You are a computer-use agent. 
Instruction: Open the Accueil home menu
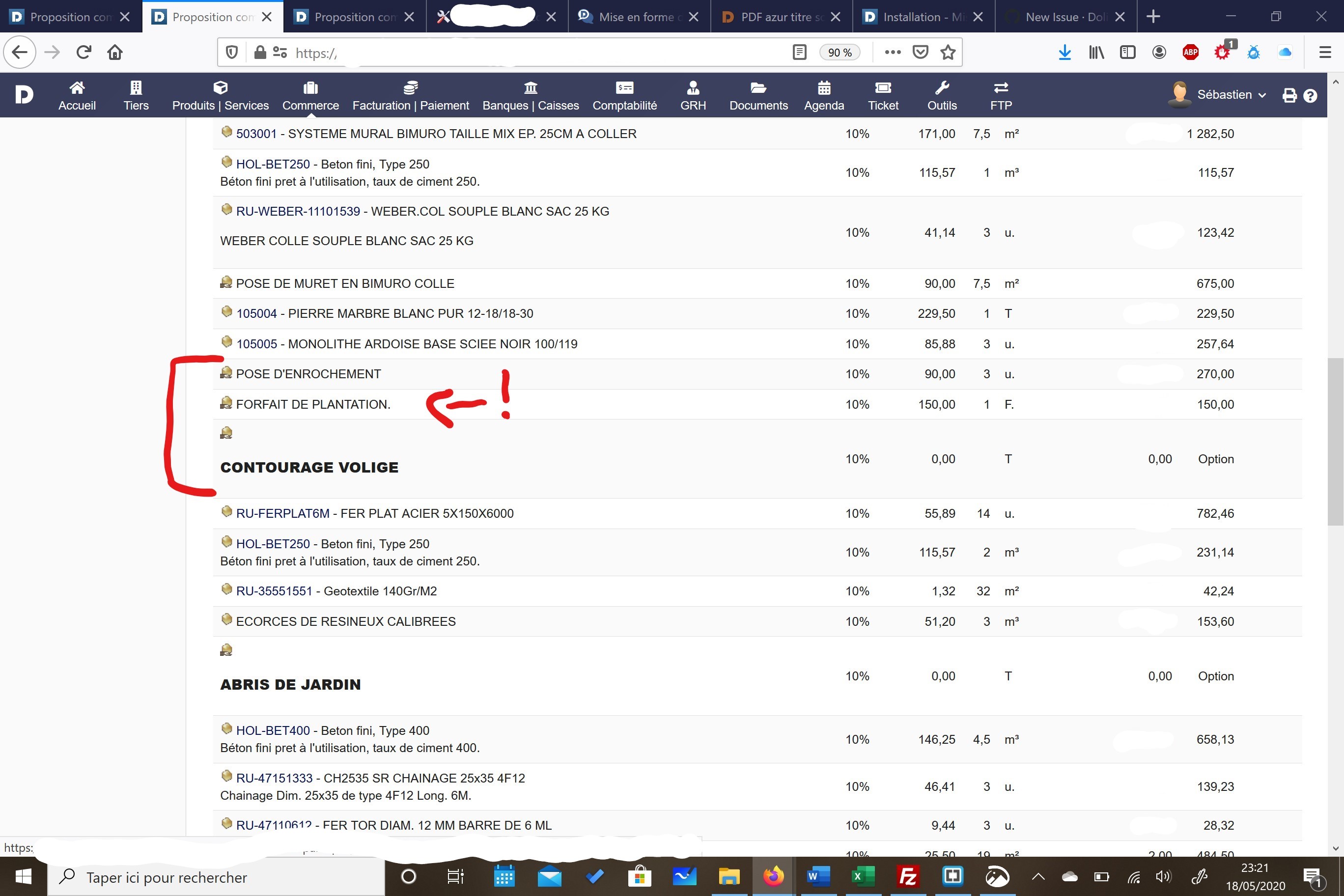[77, 95]
